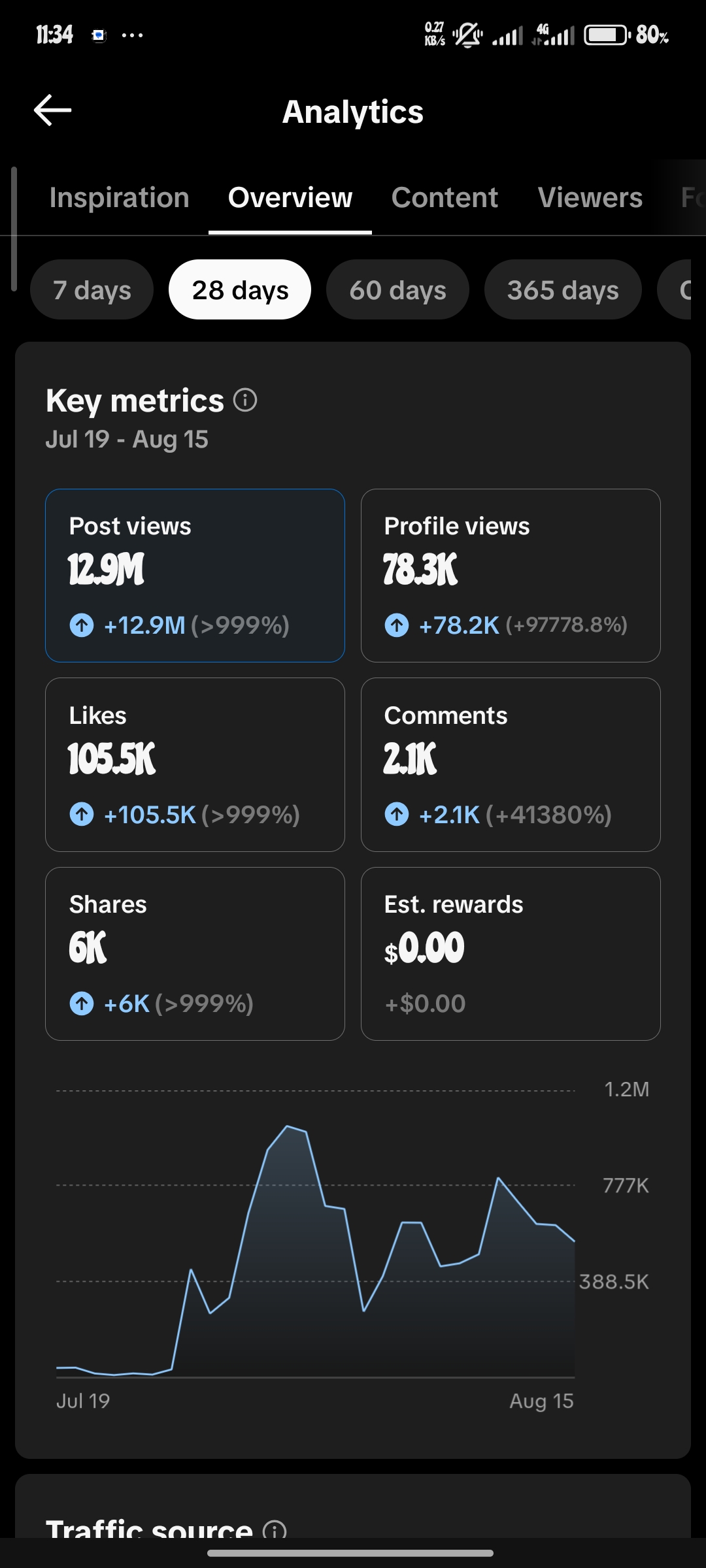
Task: Tap the muted notification bell icon
Action: coord(467,35)
